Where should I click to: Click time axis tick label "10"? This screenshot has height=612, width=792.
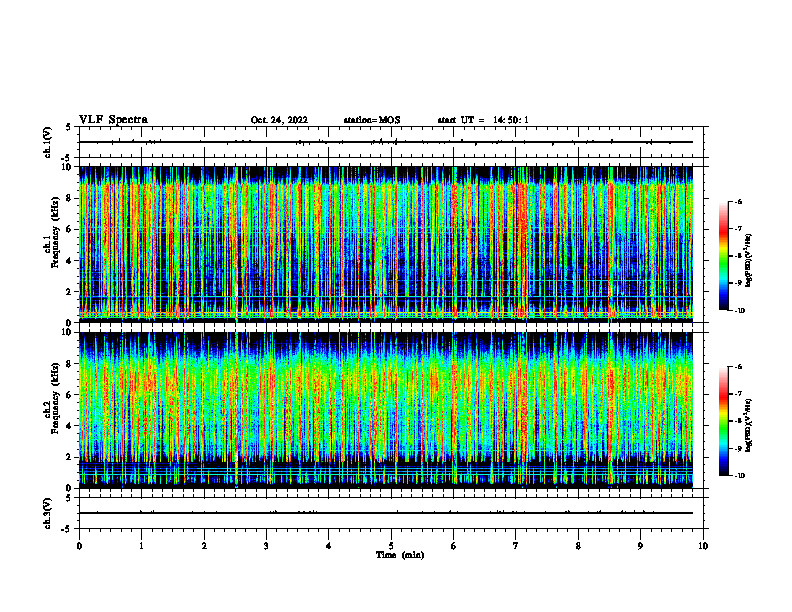[x=703, y=546]
